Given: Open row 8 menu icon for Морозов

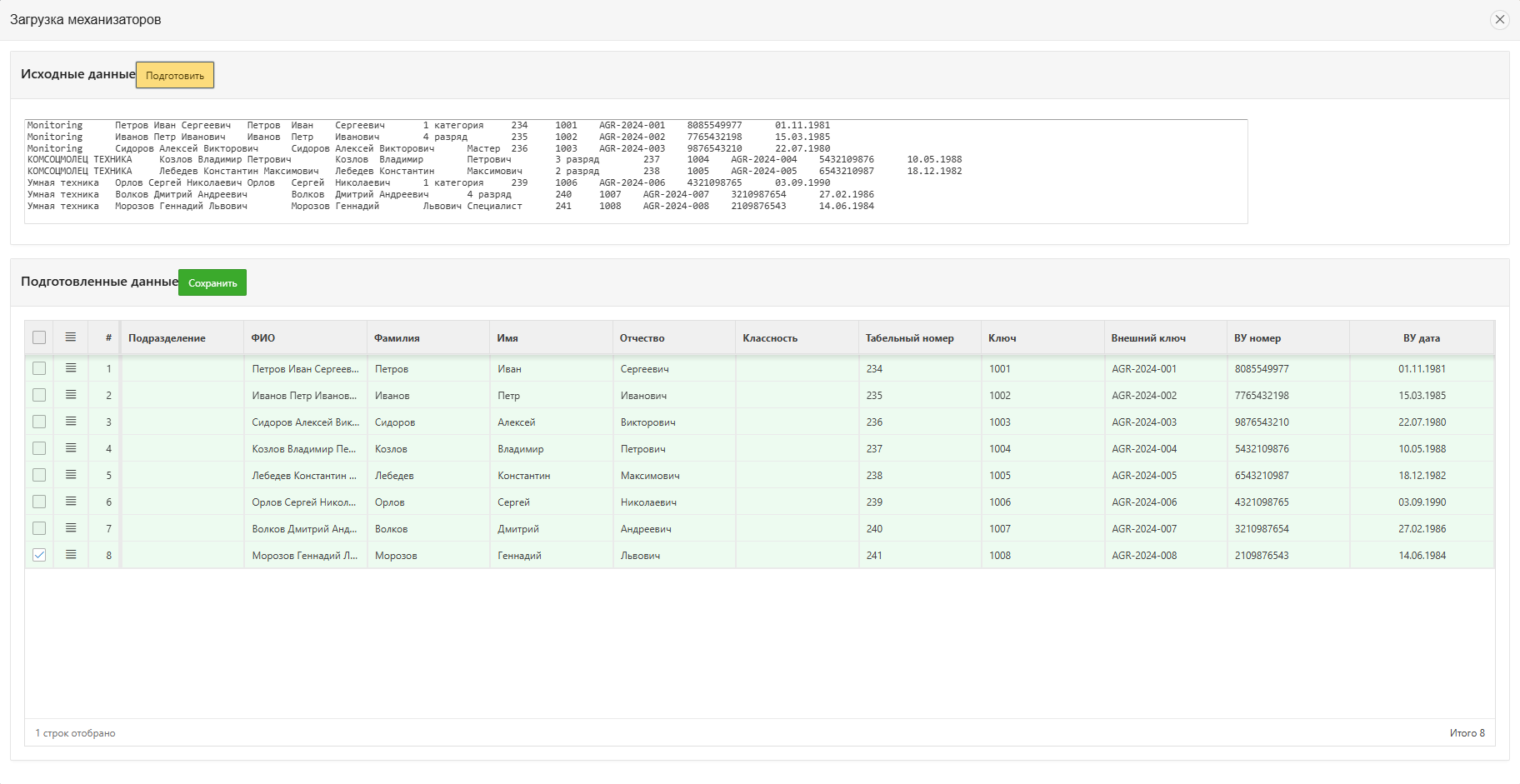Looking at the screenshot, I should click(x=71, y=555).
